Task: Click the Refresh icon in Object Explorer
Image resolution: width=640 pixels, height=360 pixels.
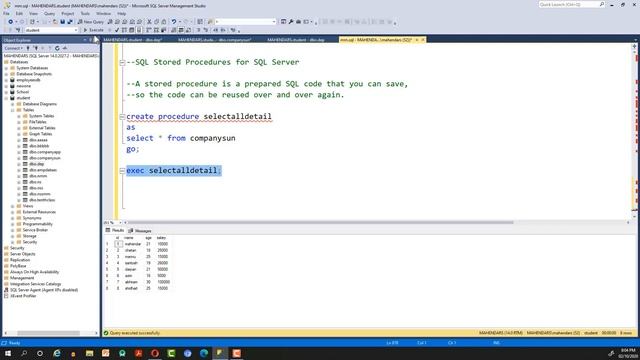Action: tap(57, 48)
